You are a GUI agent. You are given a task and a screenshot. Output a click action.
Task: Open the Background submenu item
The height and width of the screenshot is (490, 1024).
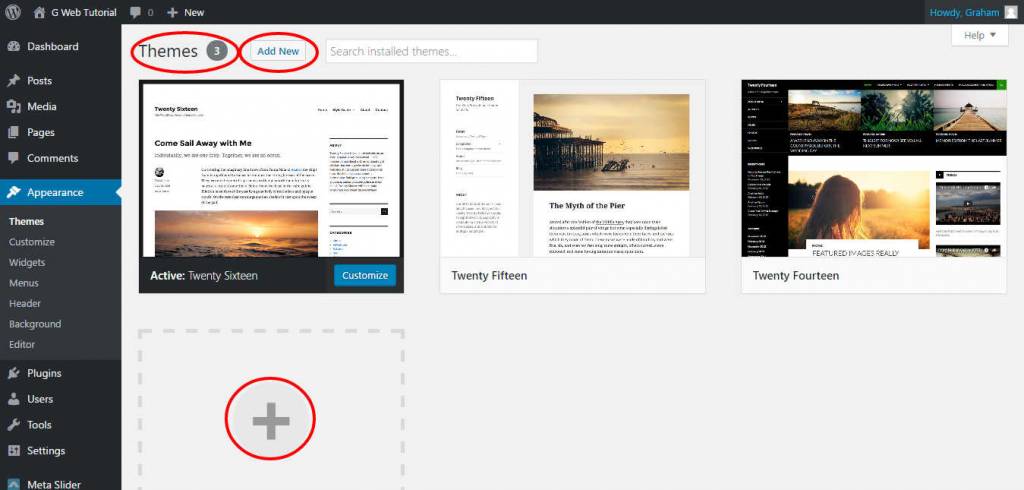(35, 324)
